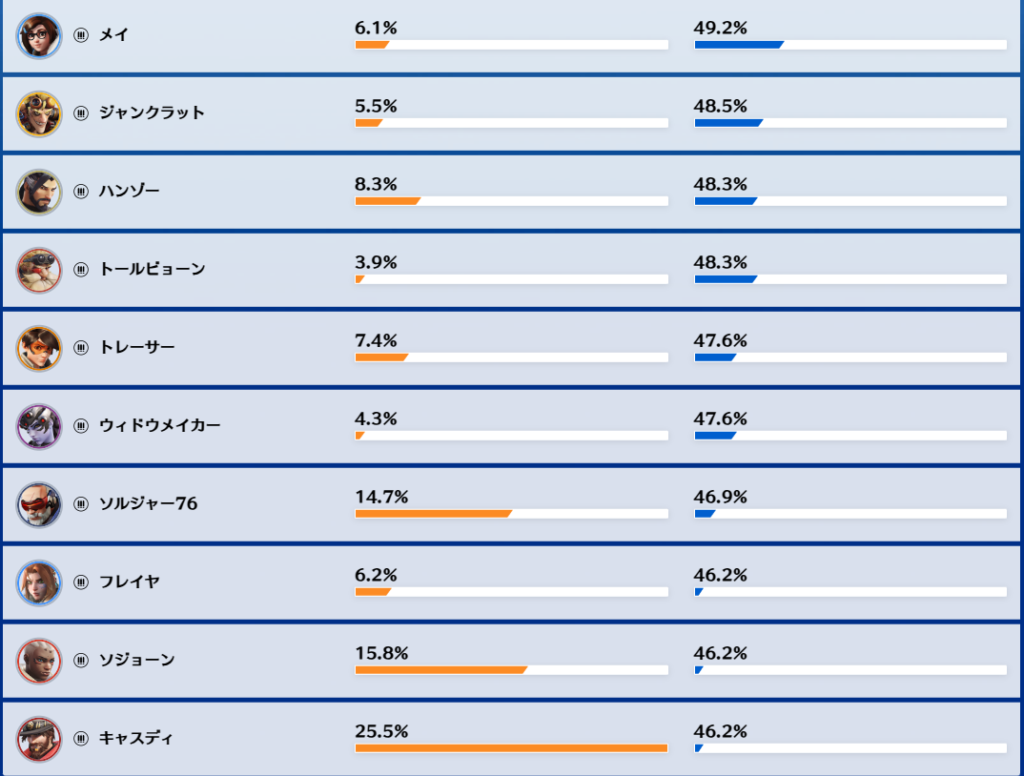Click Cassidy's hero portrait icon
This screenshot has height=776, width=1024.
click(x=39, y=739)
